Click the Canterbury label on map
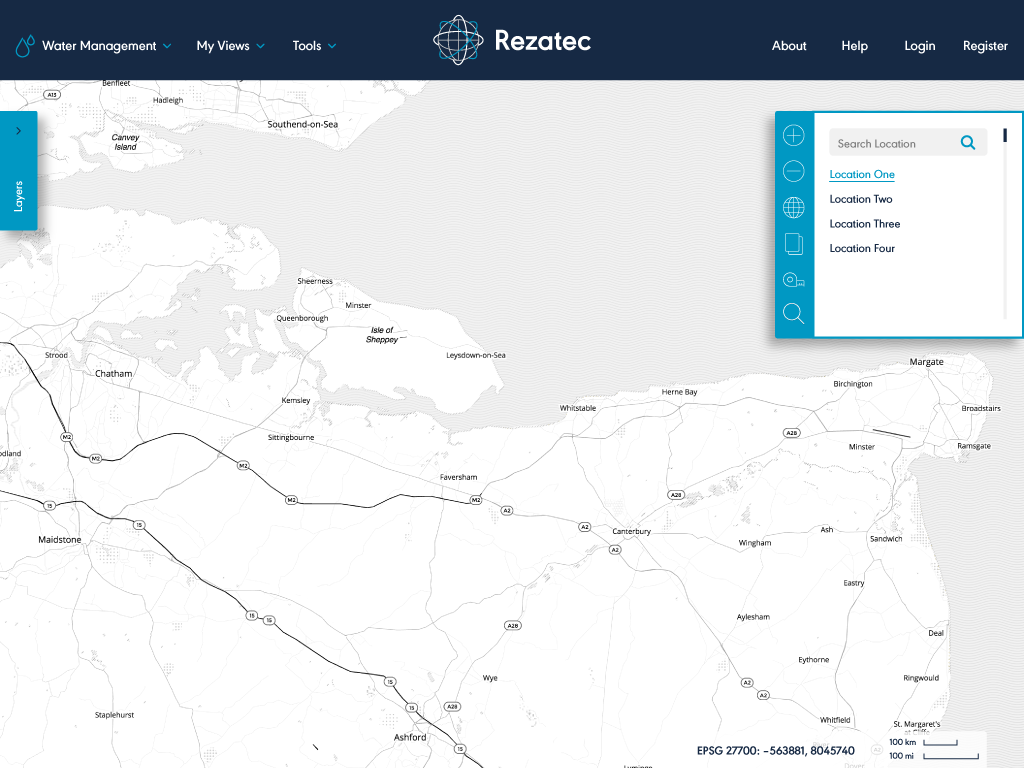Screen dimensions: 1024x768 coord(632,532)
